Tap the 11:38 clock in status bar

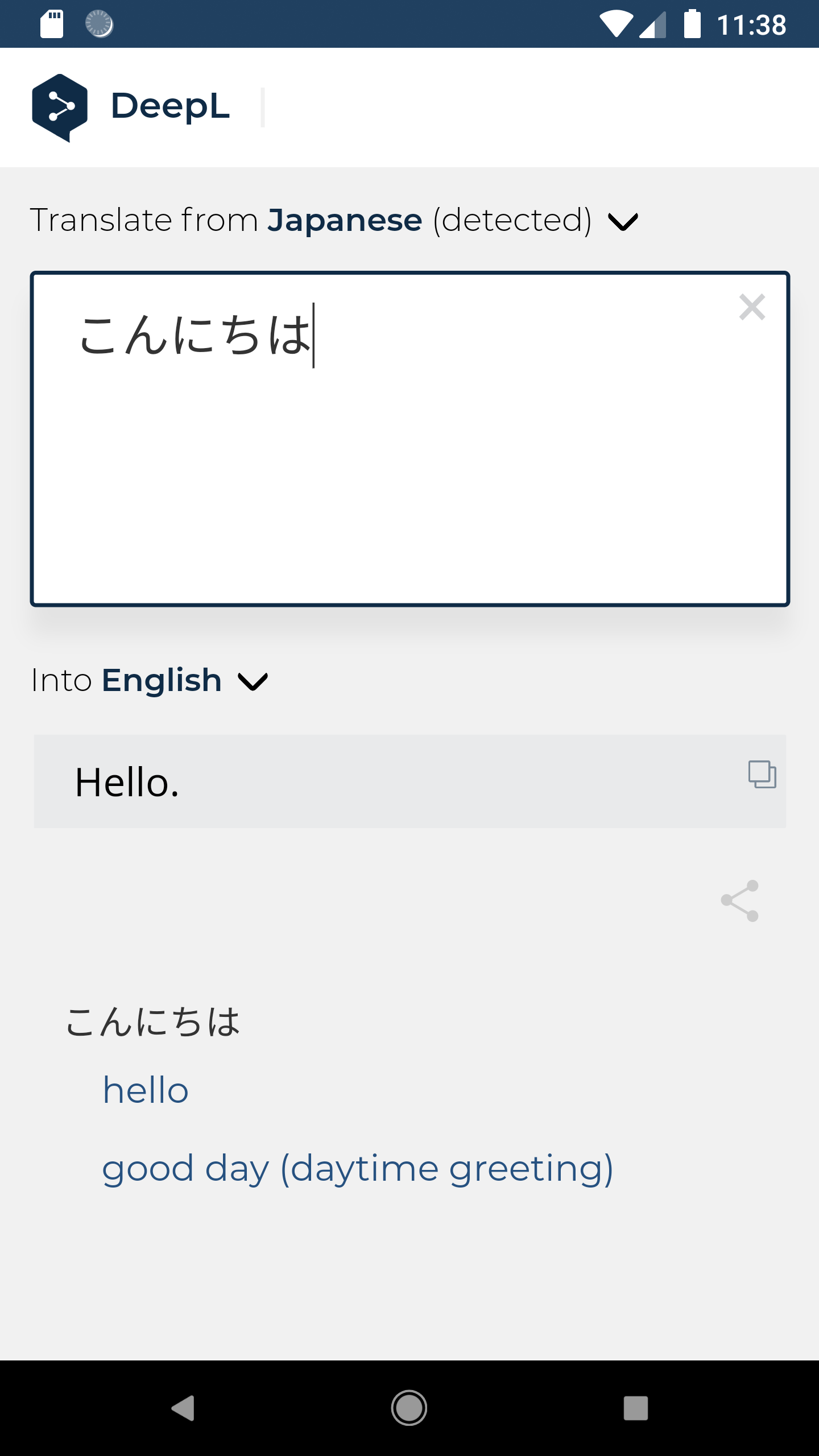click(751, 25)
